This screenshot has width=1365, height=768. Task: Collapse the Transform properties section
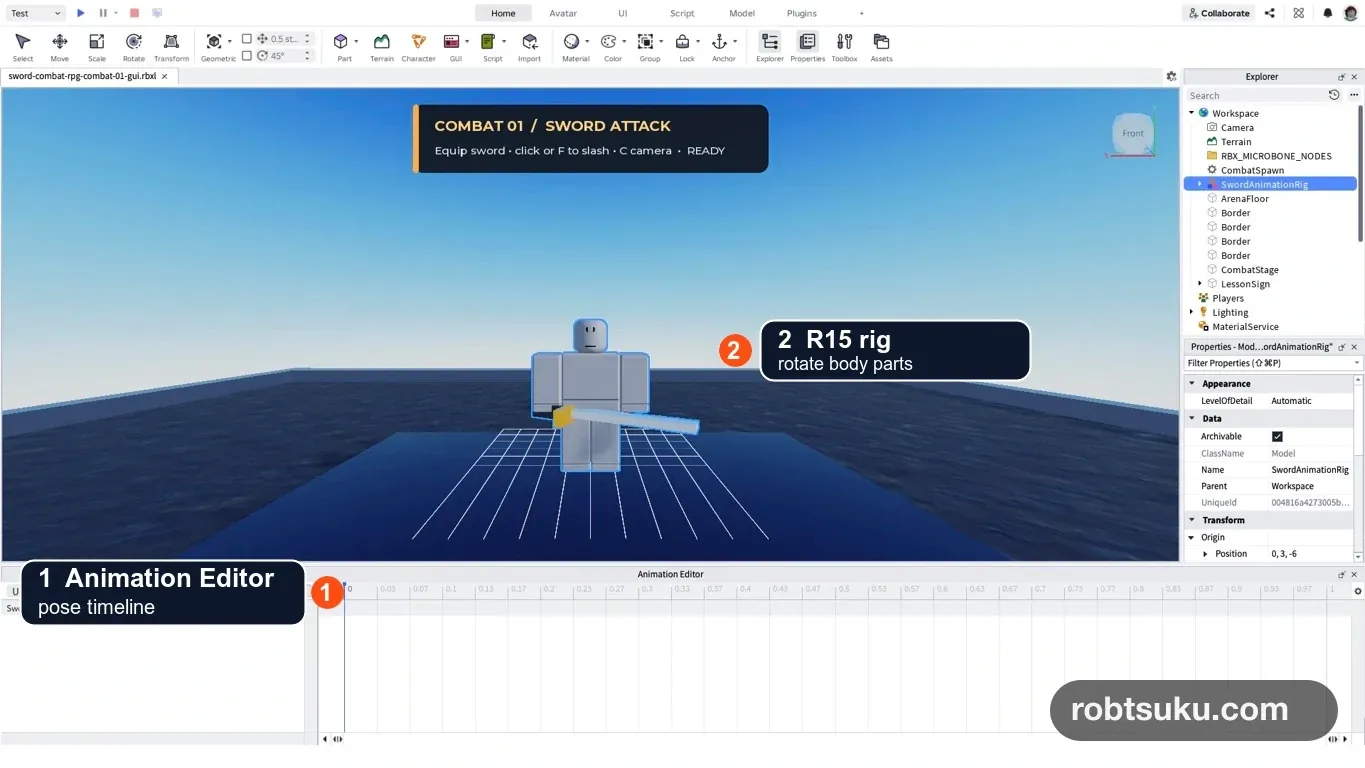(1191, 520)
